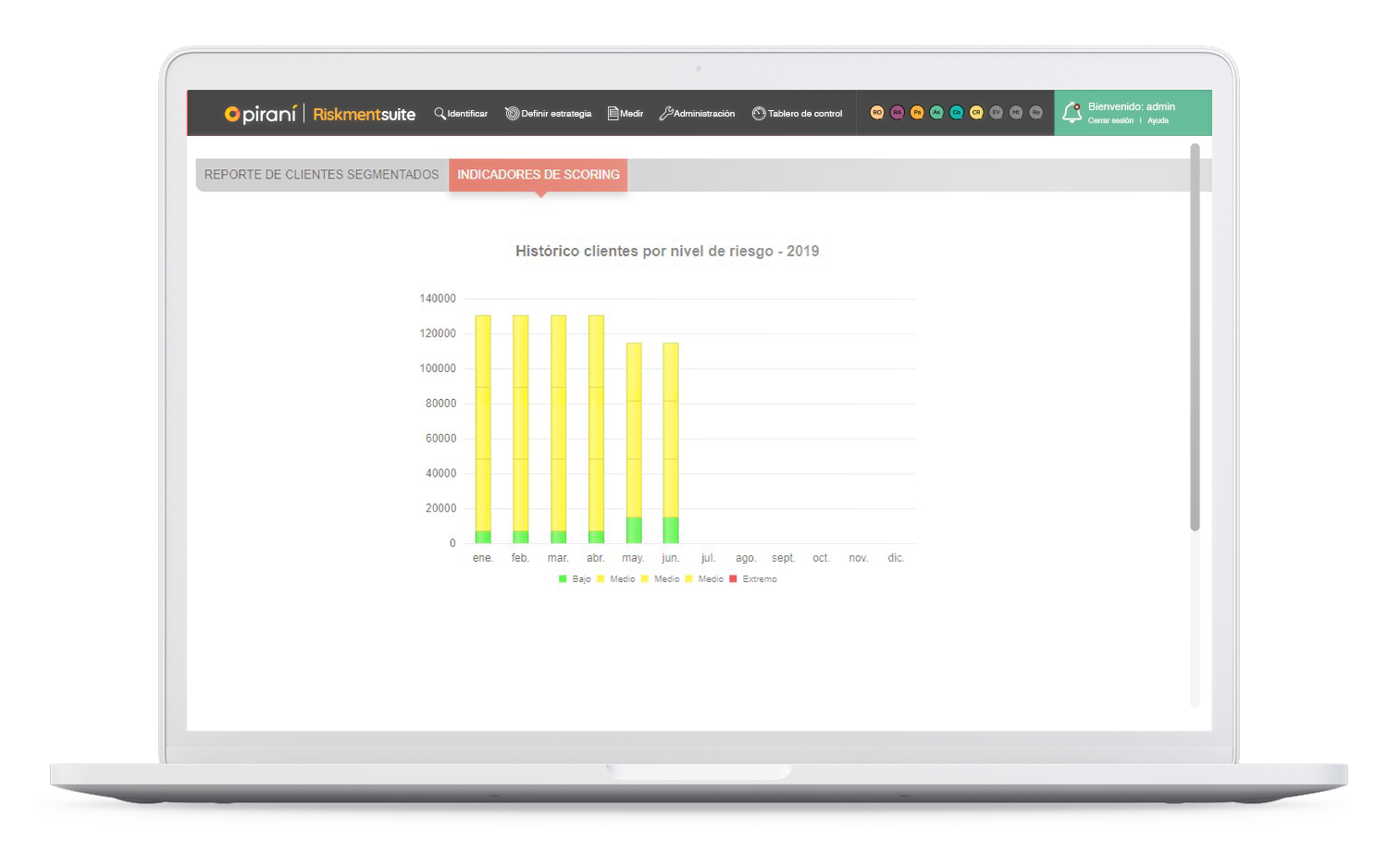This screenshot has height=868, width=1388.
Task: Open the green As module circle
Action: click(x=936, y=113)
